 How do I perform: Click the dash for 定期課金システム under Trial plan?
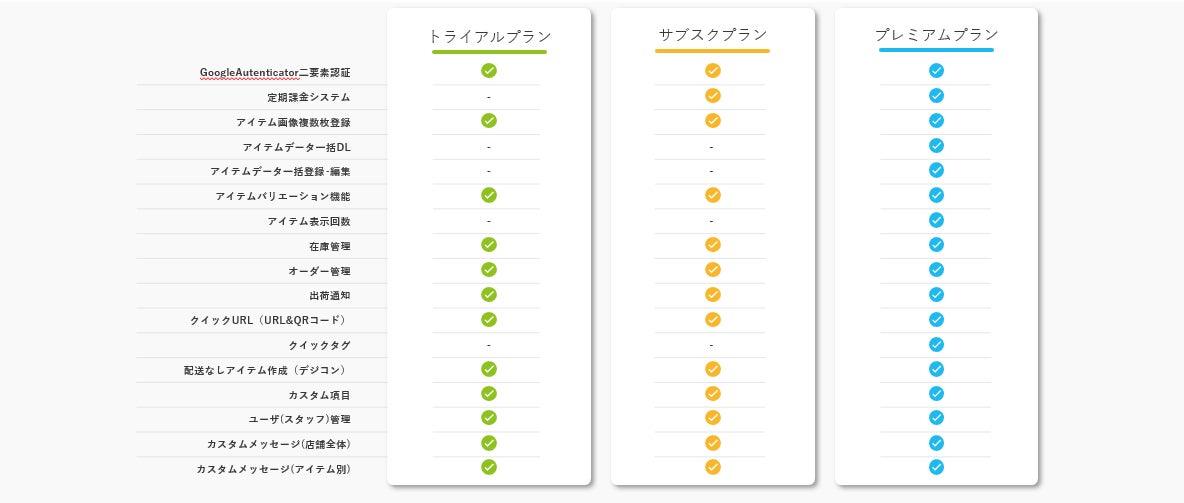[489, 97]
